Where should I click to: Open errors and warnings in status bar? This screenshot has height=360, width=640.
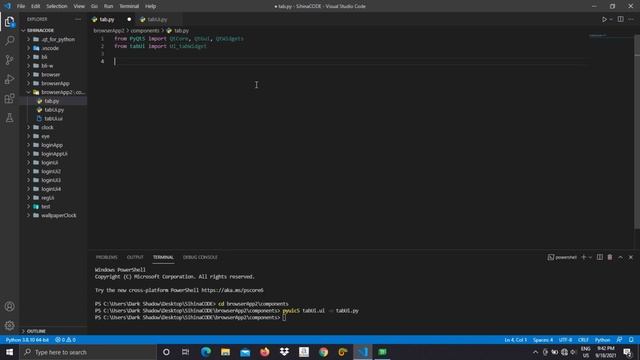65,340
